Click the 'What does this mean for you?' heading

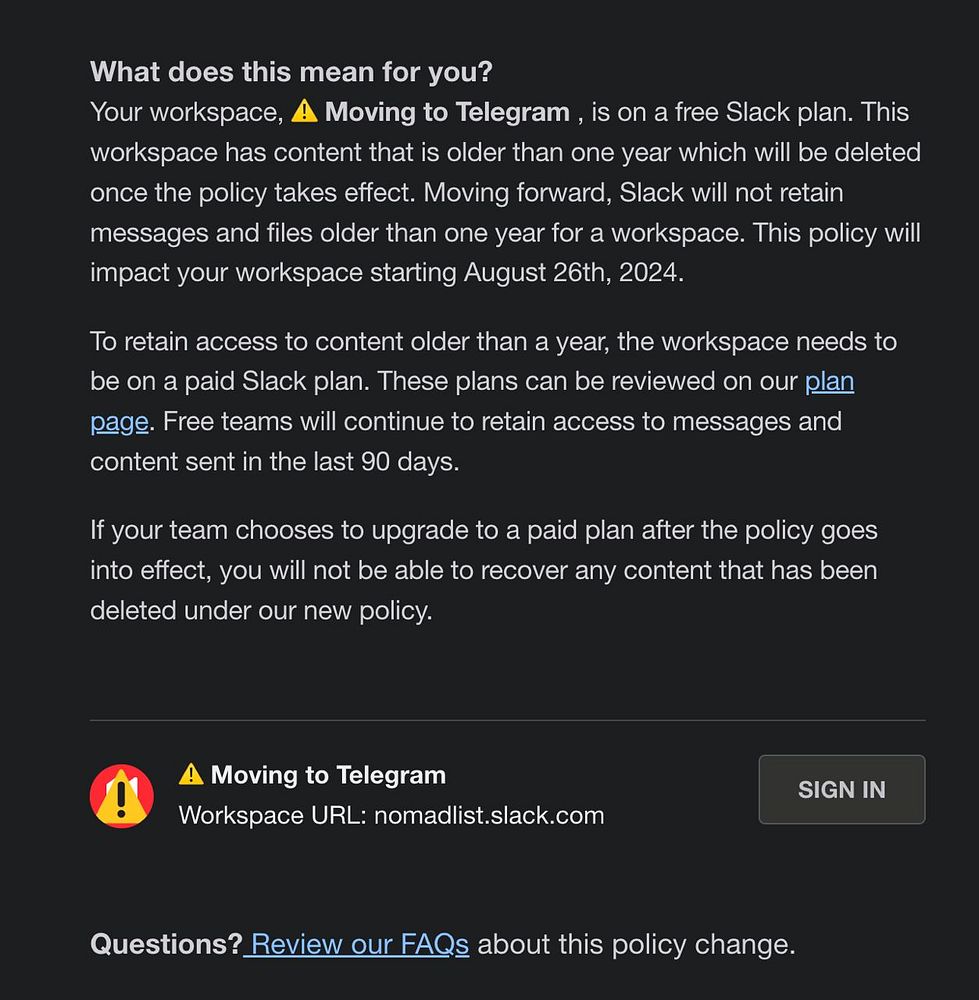point(291,71)
